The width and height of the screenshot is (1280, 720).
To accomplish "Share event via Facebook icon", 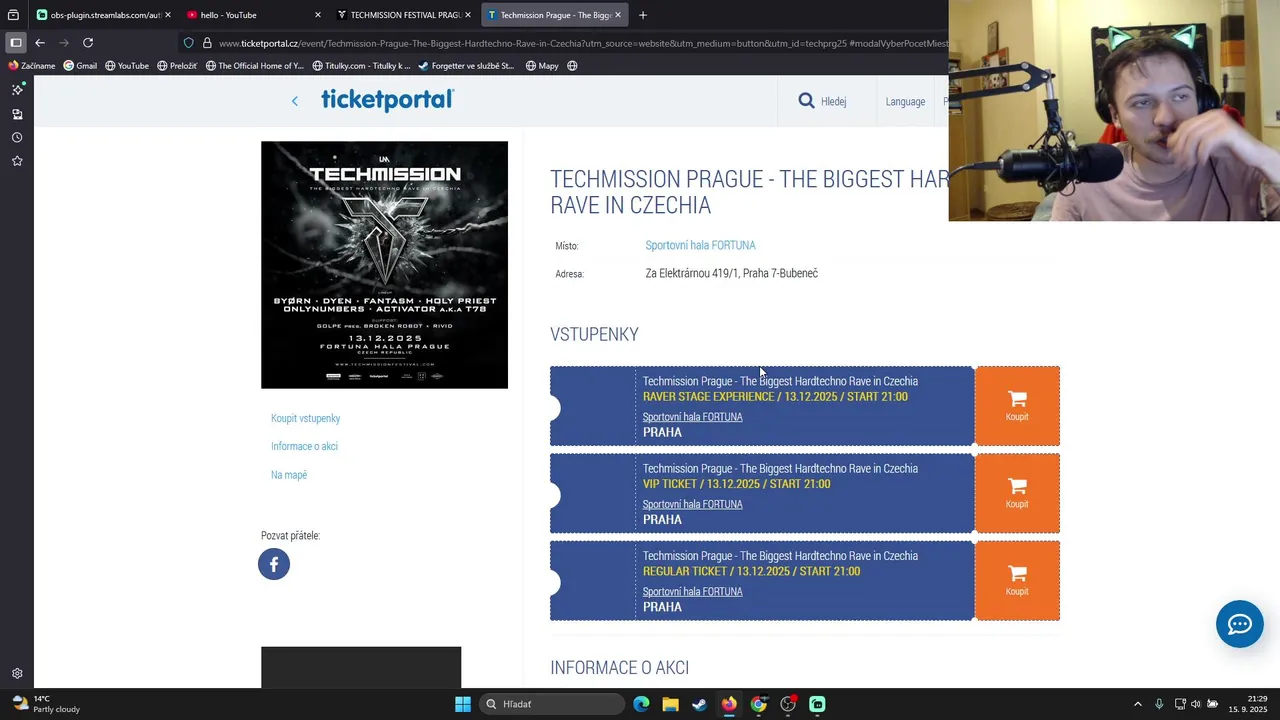I will point(274,564).
